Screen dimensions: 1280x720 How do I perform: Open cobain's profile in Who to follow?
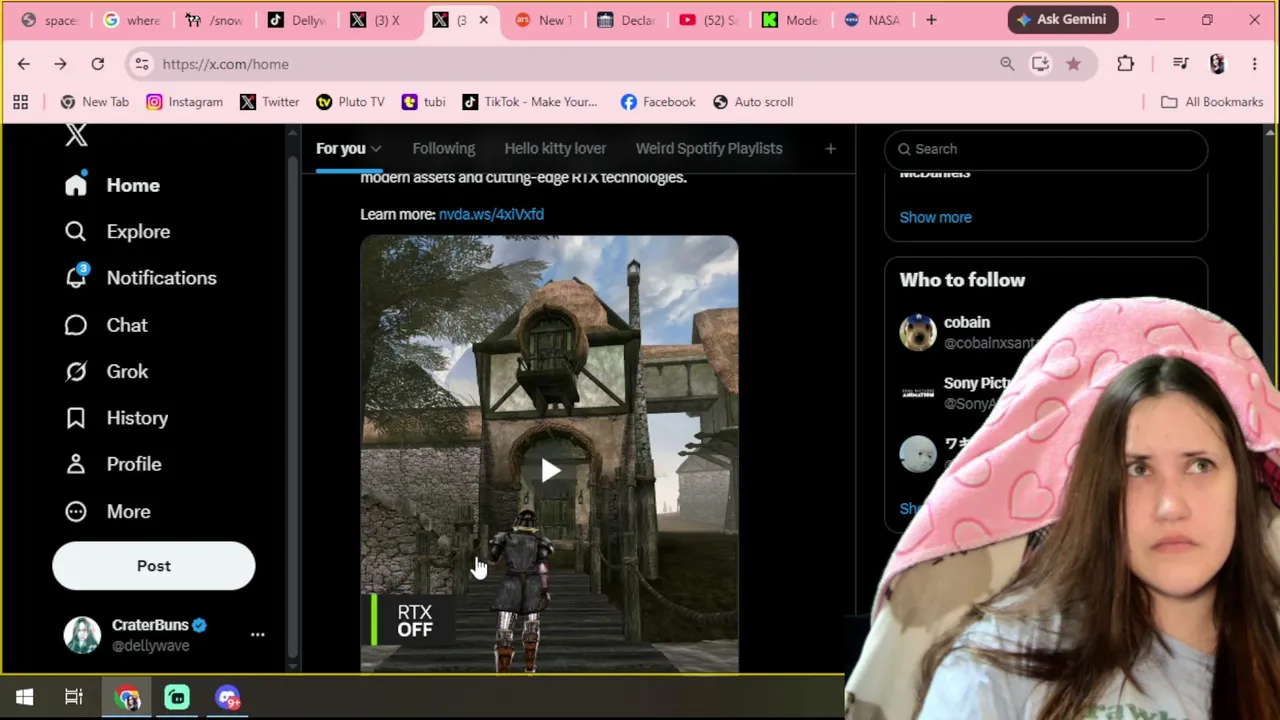[967, 322]
